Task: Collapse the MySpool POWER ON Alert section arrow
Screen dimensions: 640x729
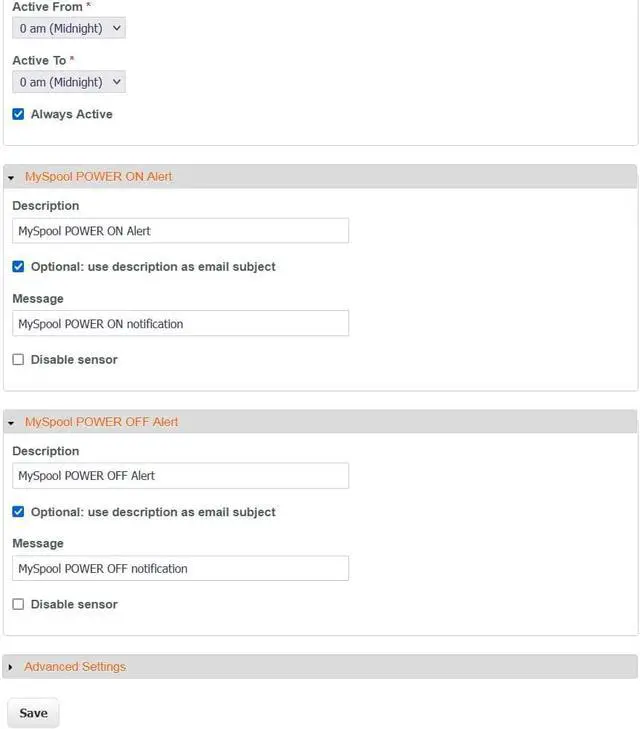Action: 11,177
